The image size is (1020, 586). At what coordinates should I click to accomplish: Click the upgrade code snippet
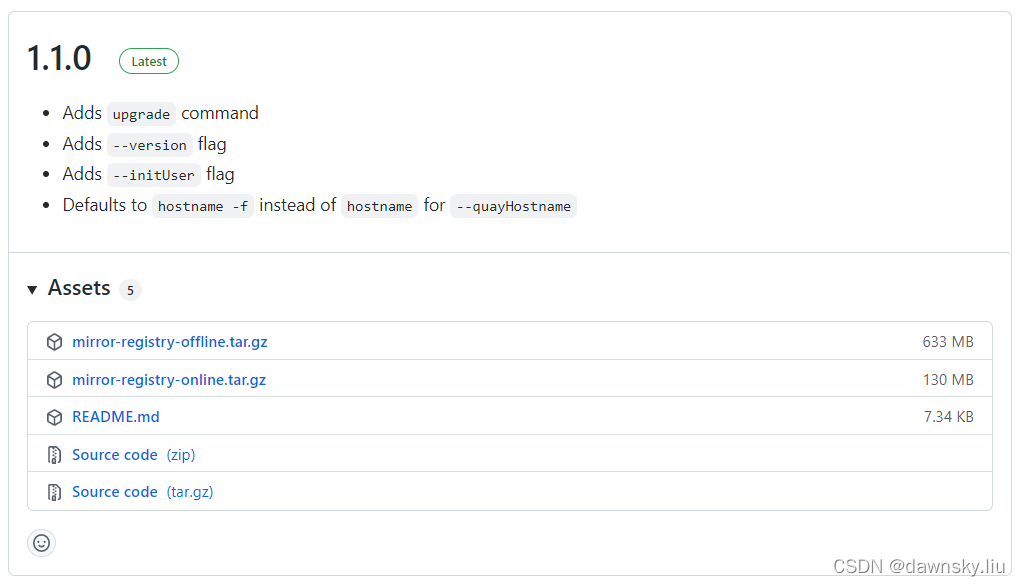pos(141,114)
